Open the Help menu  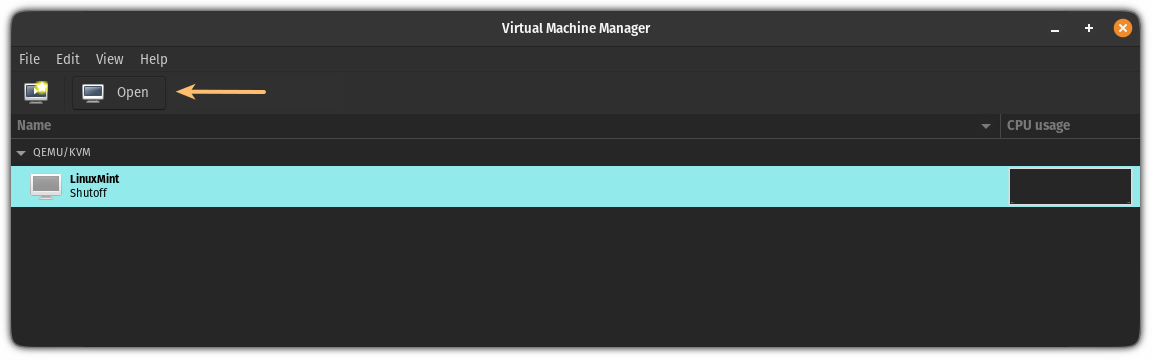point(154,59)
